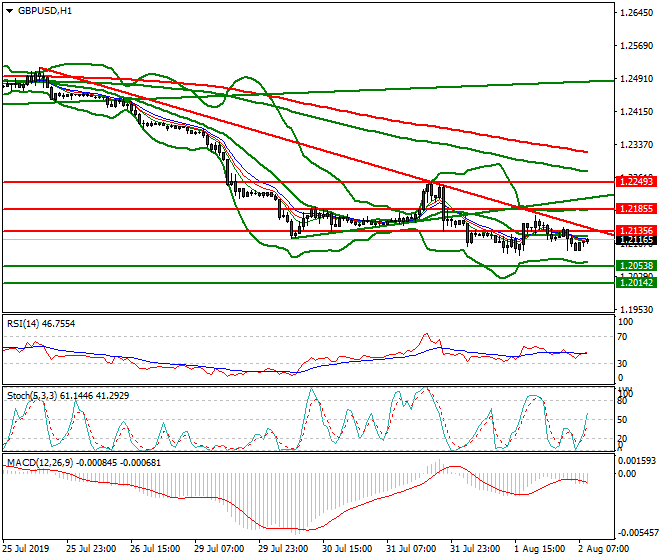Click the Stochastic scale value 80

click(x=623, y=401)
